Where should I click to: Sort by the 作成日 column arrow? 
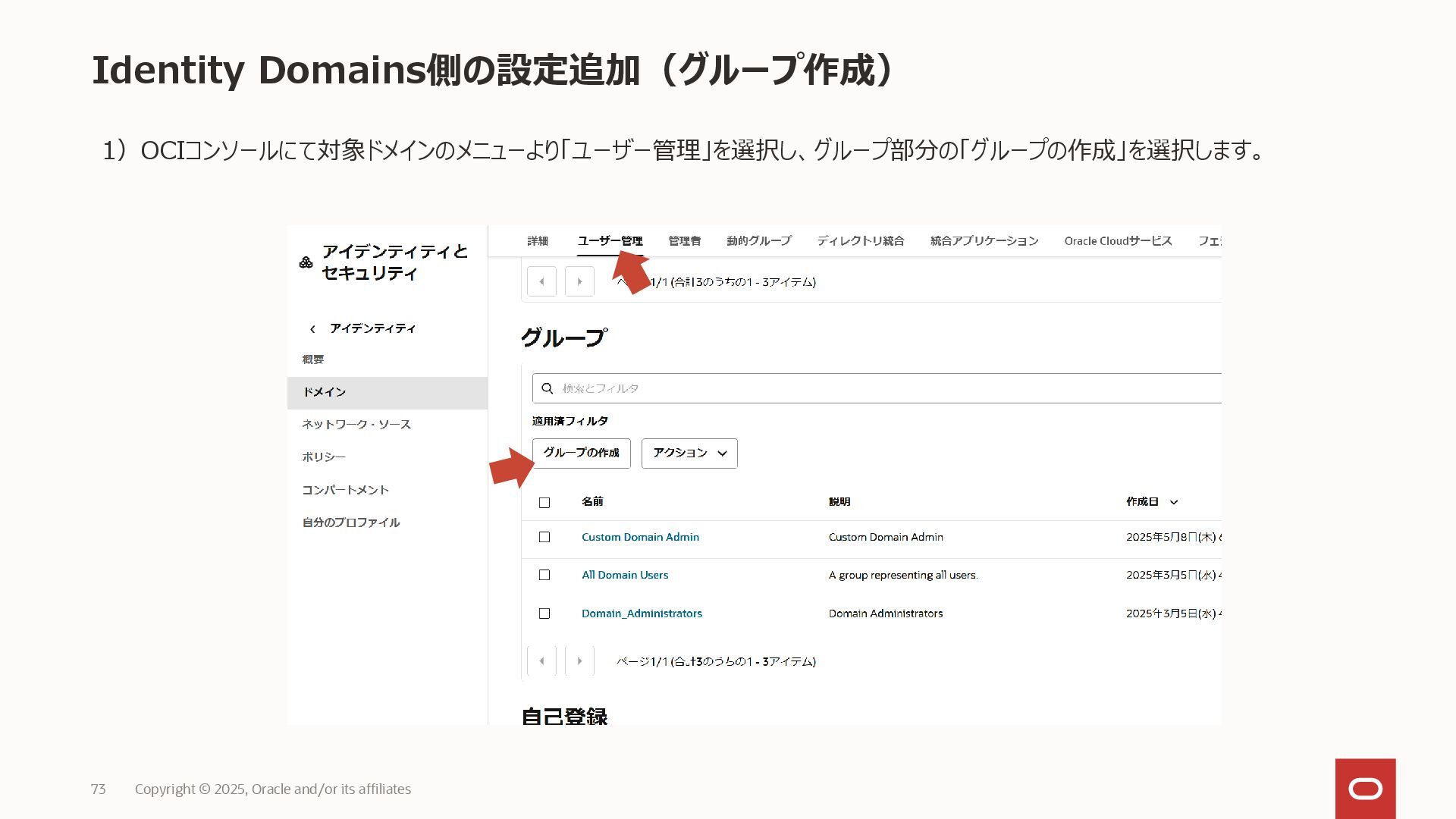[1174, 502]
